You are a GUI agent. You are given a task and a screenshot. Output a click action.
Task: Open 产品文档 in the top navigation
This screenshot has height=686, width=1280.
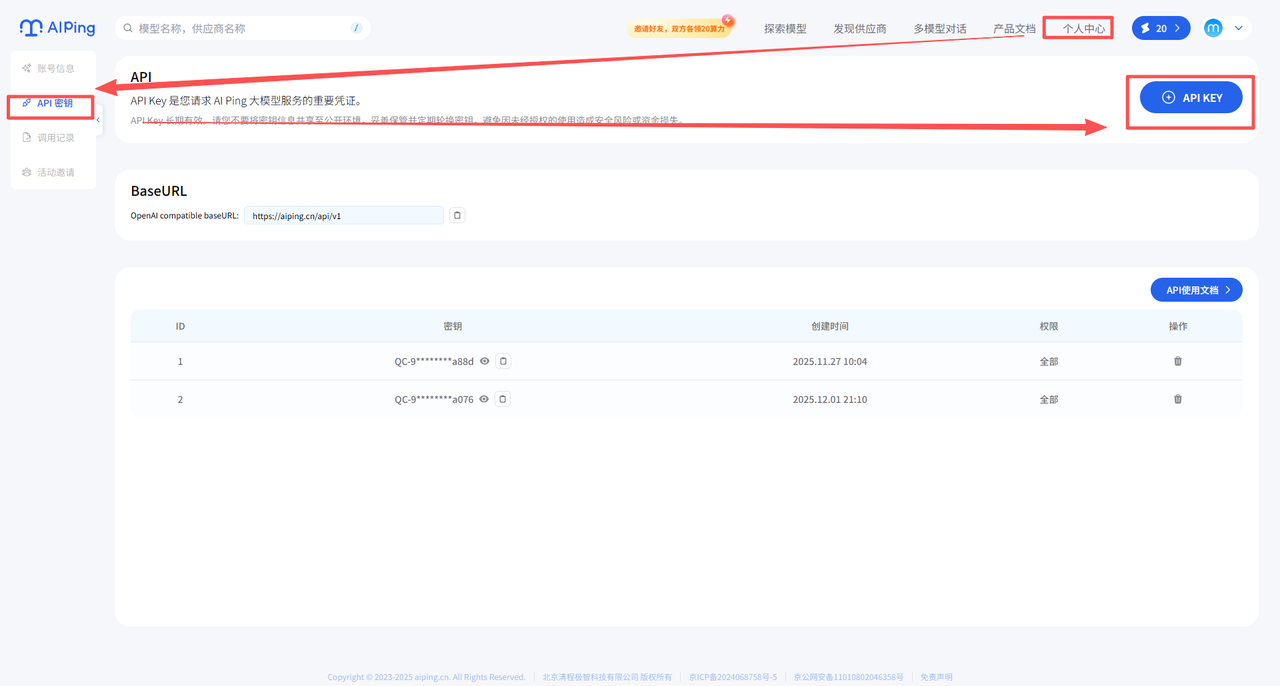(1014, 29)
